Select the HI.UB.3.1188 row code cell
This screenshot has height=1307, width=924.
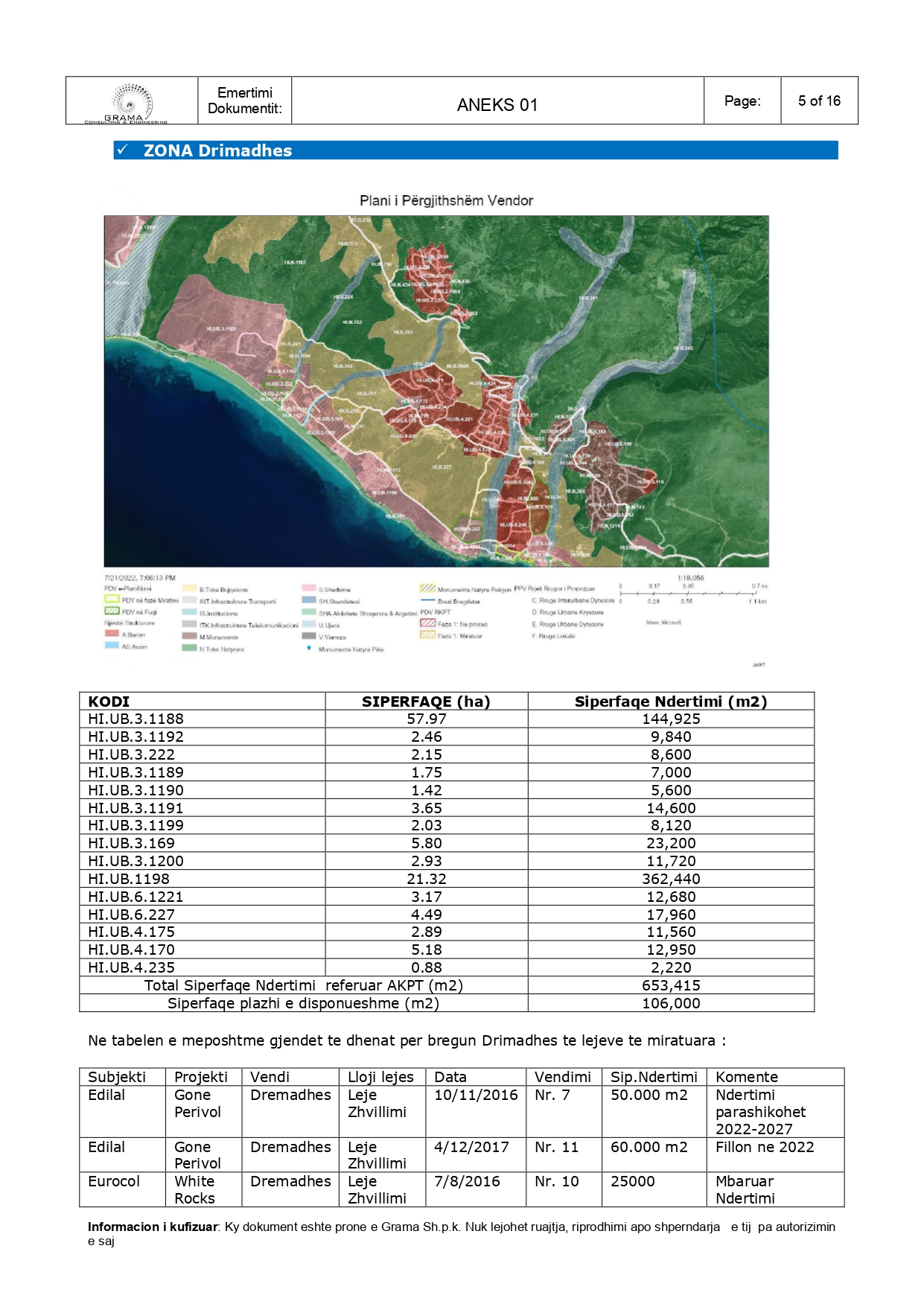tap(136, 719)
